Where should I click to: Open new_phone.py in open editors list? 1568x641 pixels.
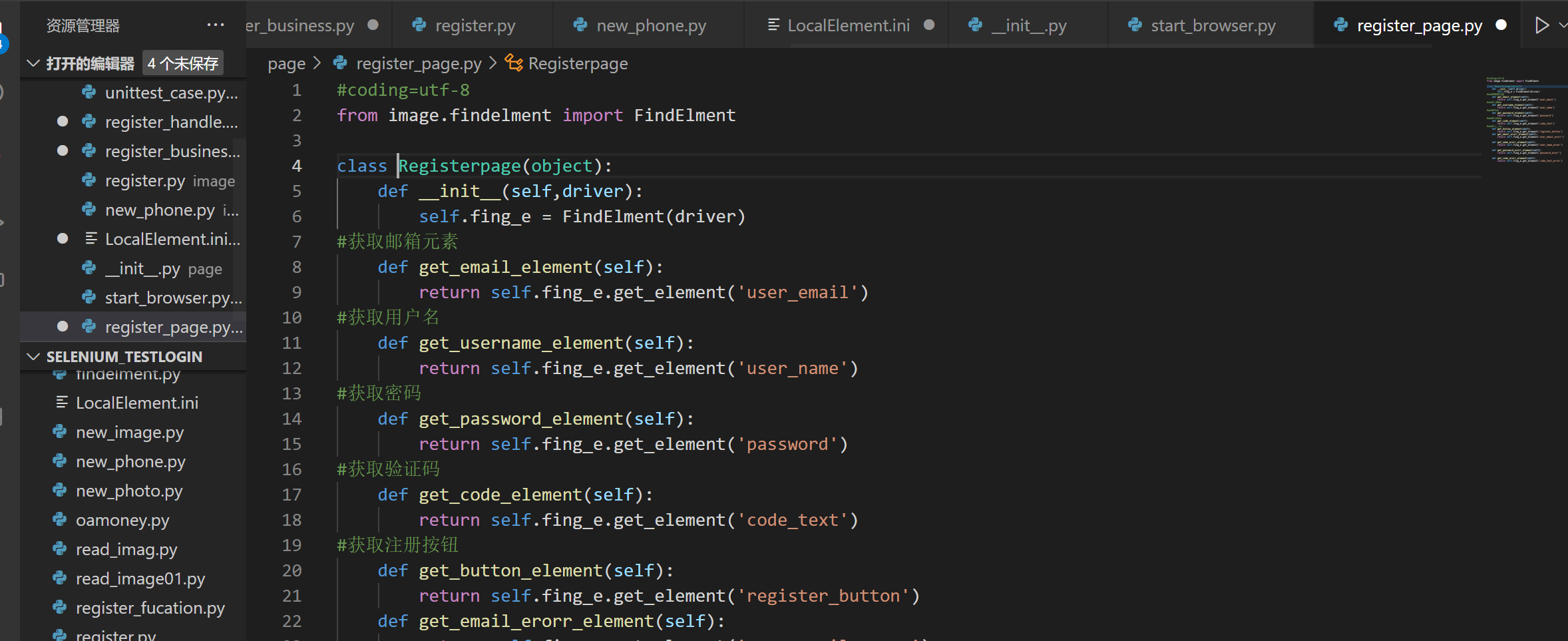(133, 210)
